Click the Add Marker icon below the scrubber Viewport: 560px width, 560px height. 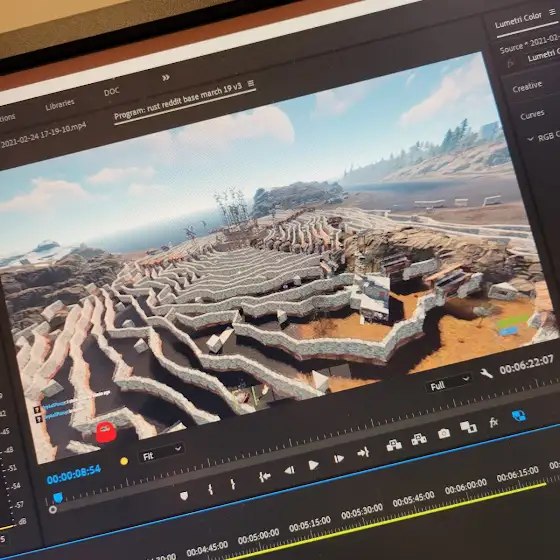[x=184, y=495]
